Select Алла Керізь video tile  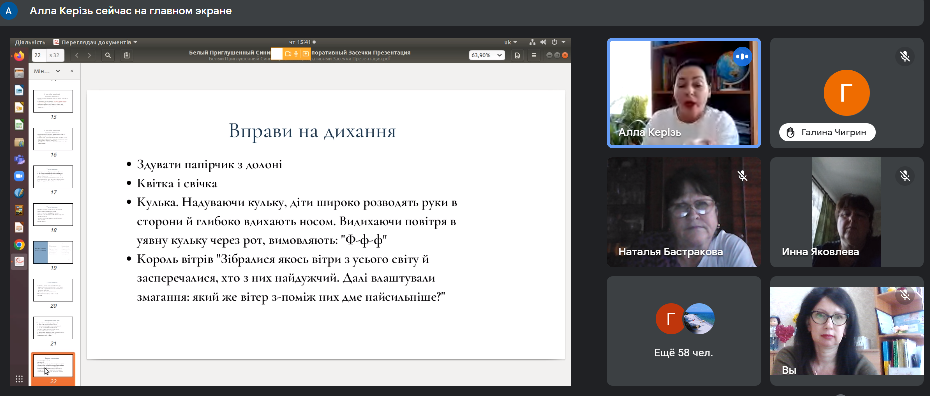[684, 93]
